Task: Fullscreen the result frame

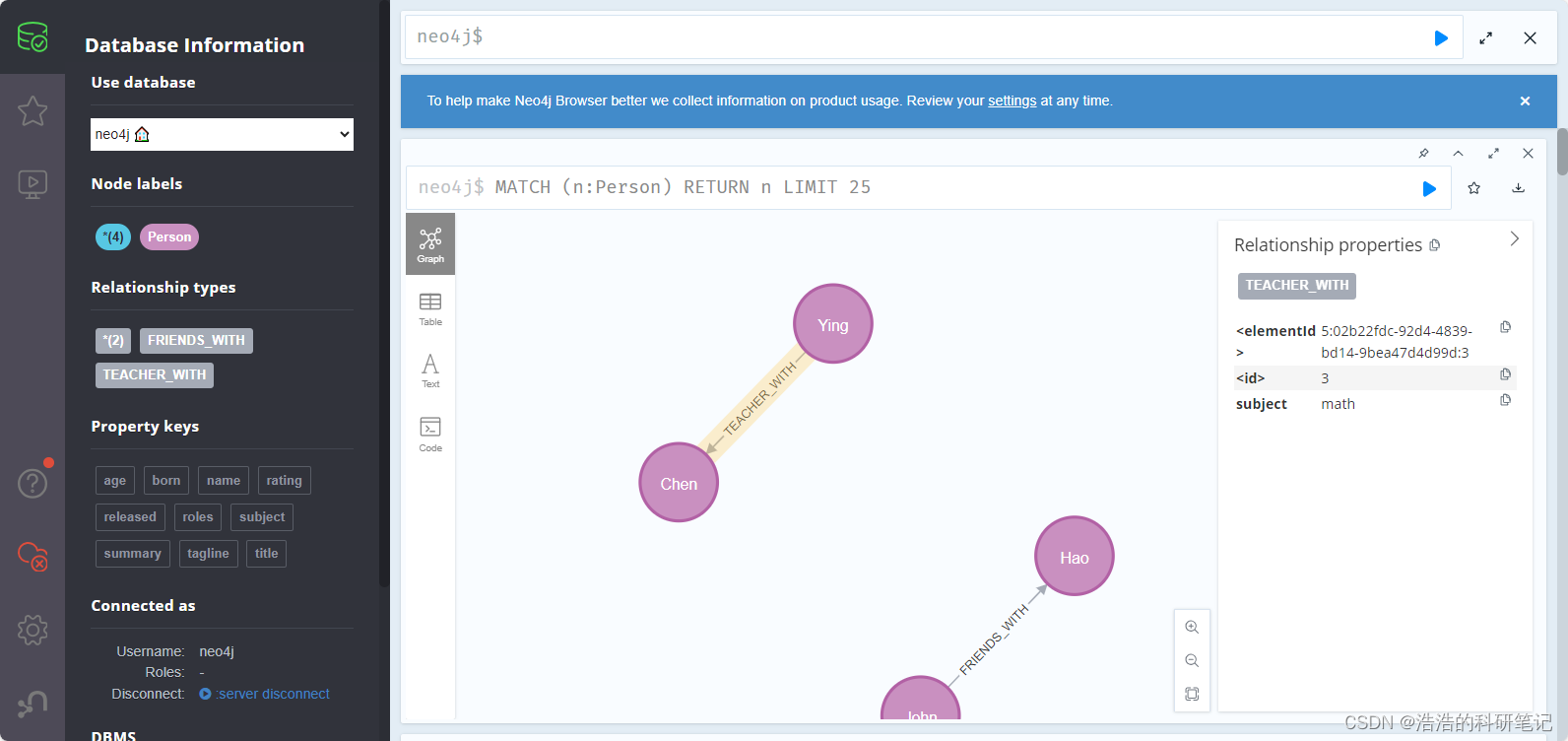Action: tap(1493, 153)
